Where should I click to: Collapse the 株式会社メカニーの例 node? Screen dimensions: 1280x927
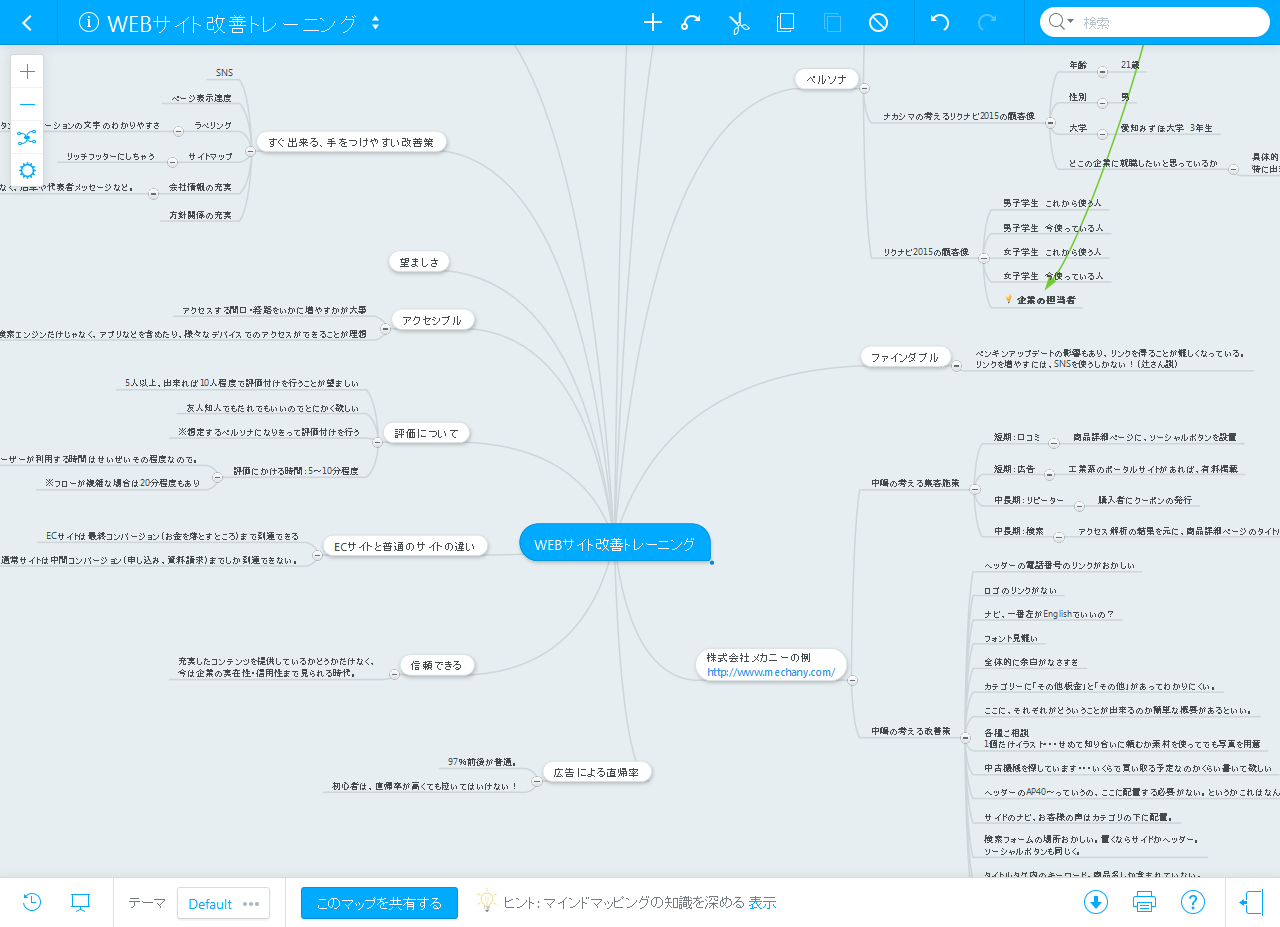click(x=852, y=680)
